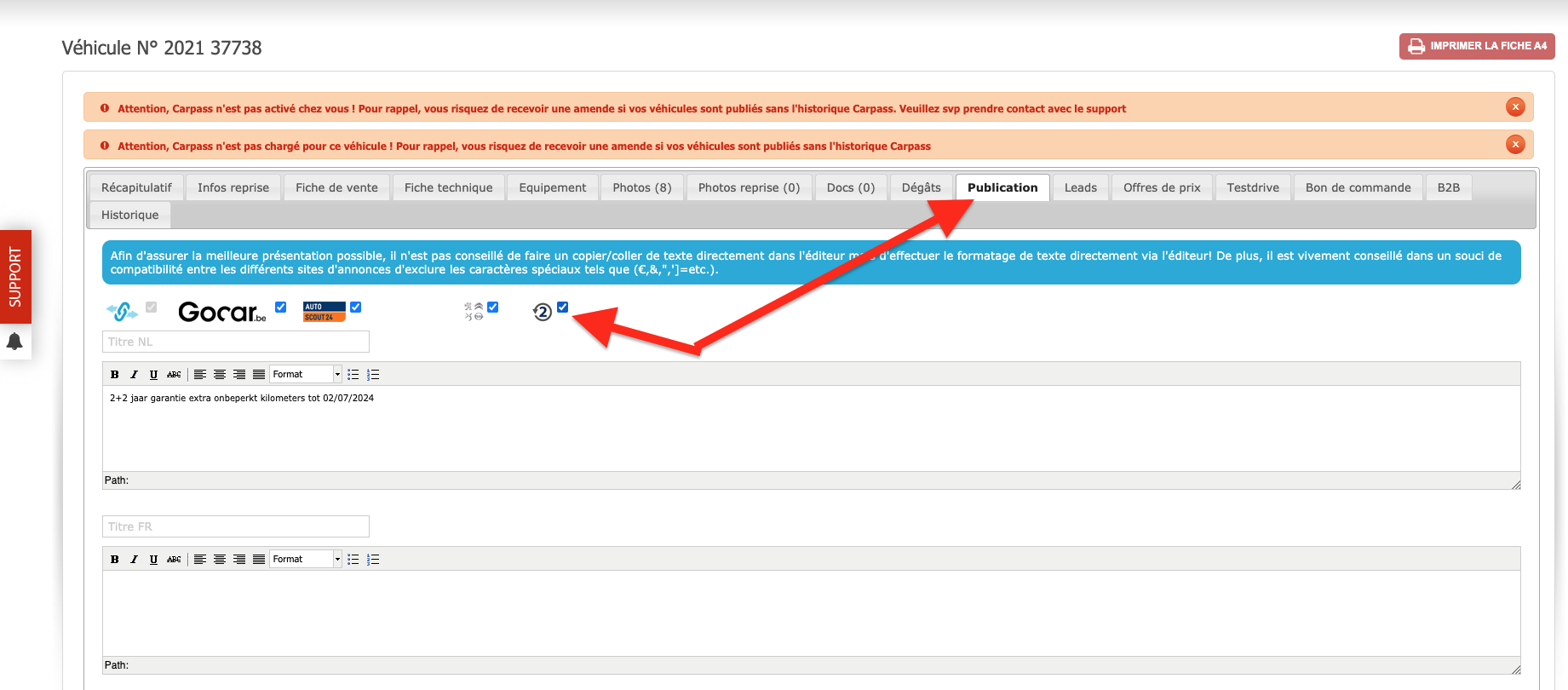Click the blue sync link logo icon

coord(123,312)
